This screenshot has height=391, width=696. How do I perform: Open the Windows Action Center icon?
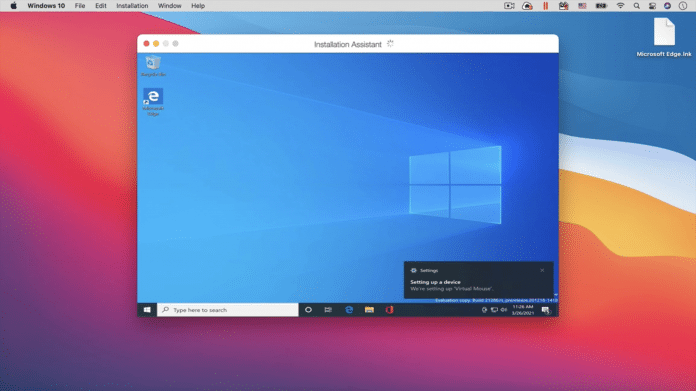(546, 310)
